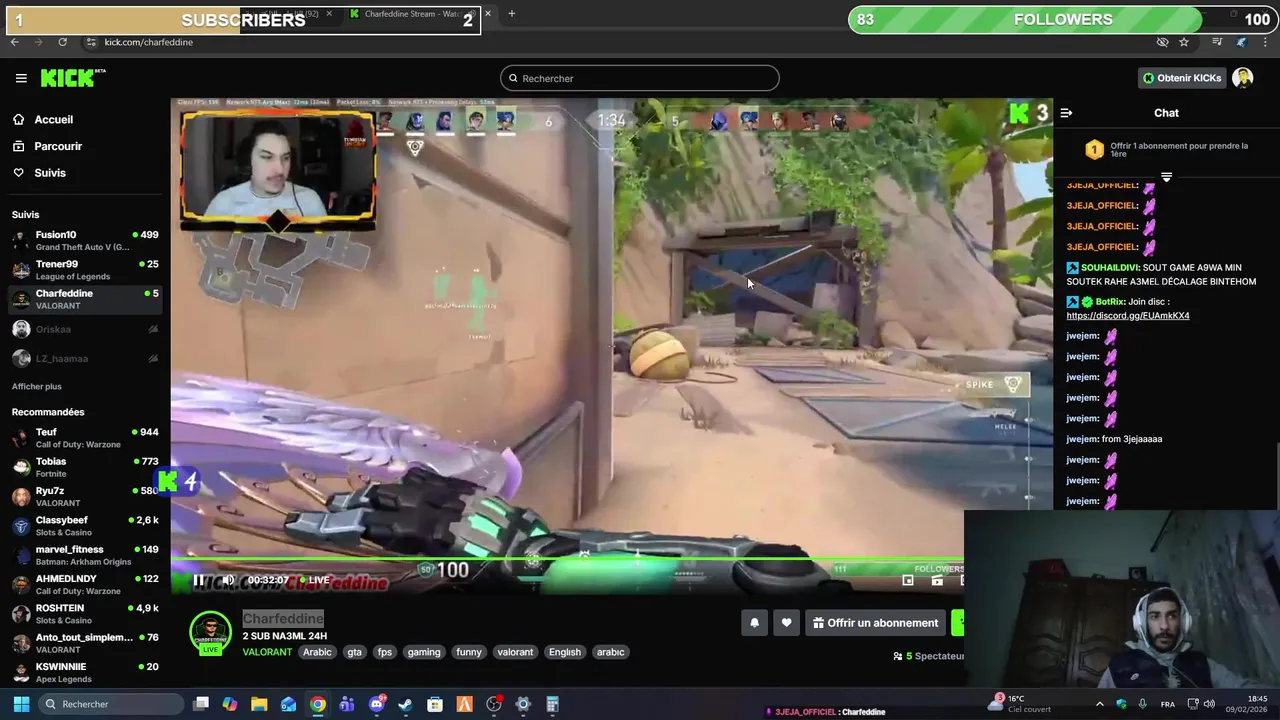Expand followed channels with Afficher plus

(x=37, y=386)
